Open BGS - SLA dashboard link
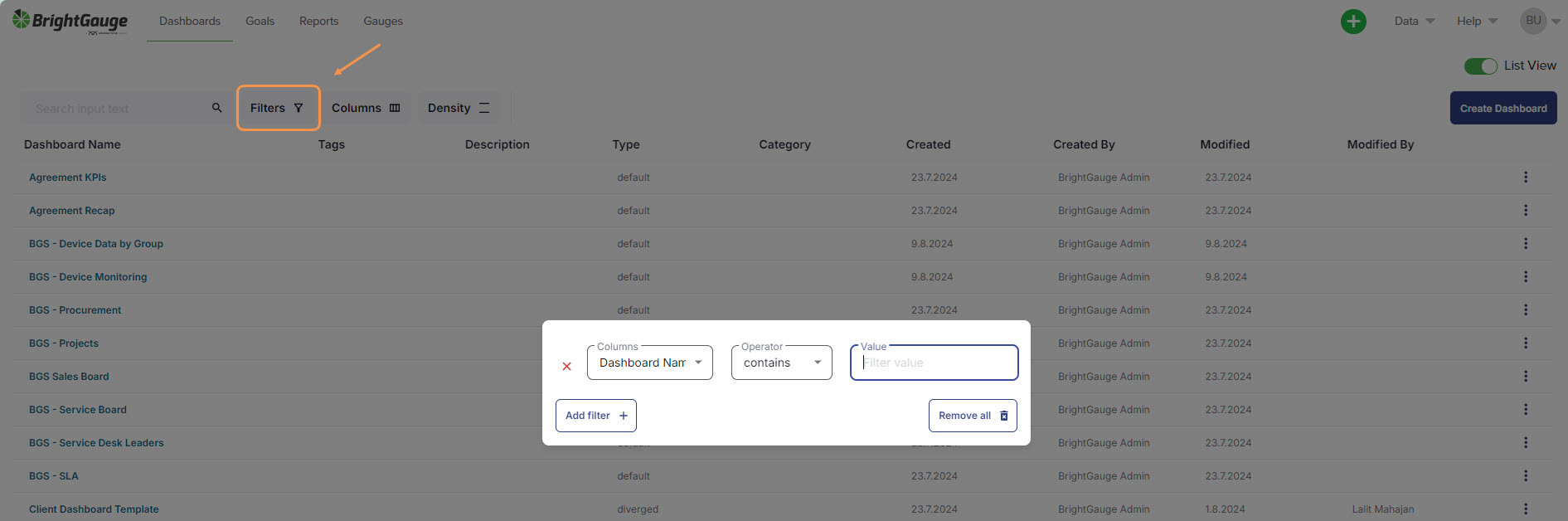The image size is (1568, 521). click(54, 475)
